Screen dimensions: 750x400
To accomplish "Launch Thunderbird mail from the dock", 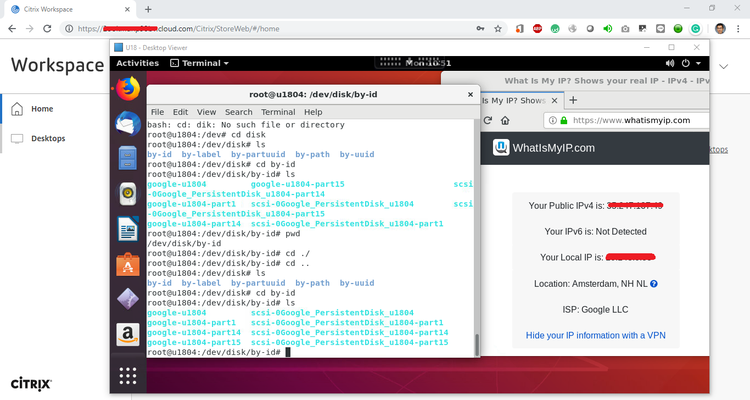I will click(x=128, y=124).
